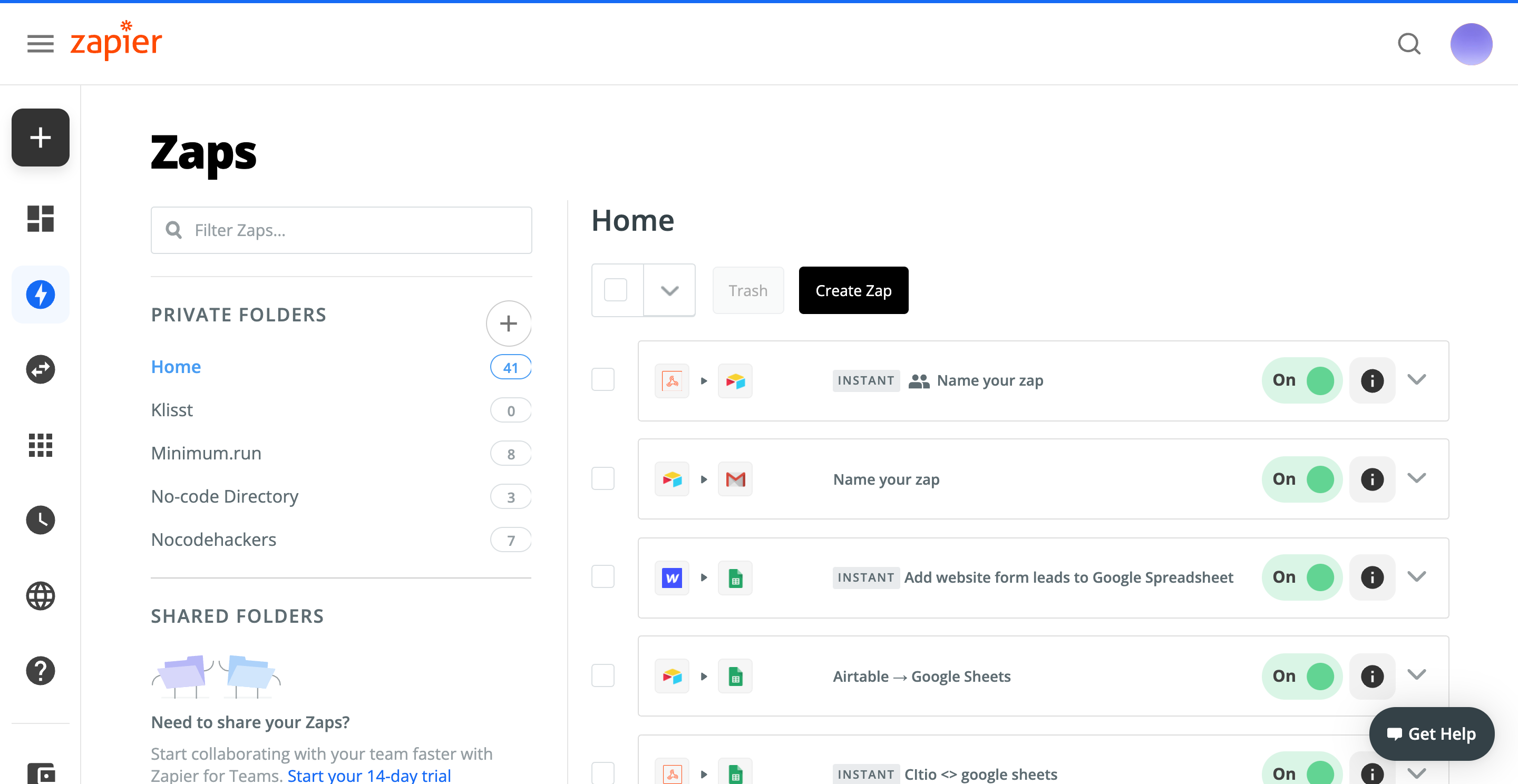The width and height of the screenshot is (1518, 784).
Task: Open the Get Help chat button
Action: [x=1432, y=733]
